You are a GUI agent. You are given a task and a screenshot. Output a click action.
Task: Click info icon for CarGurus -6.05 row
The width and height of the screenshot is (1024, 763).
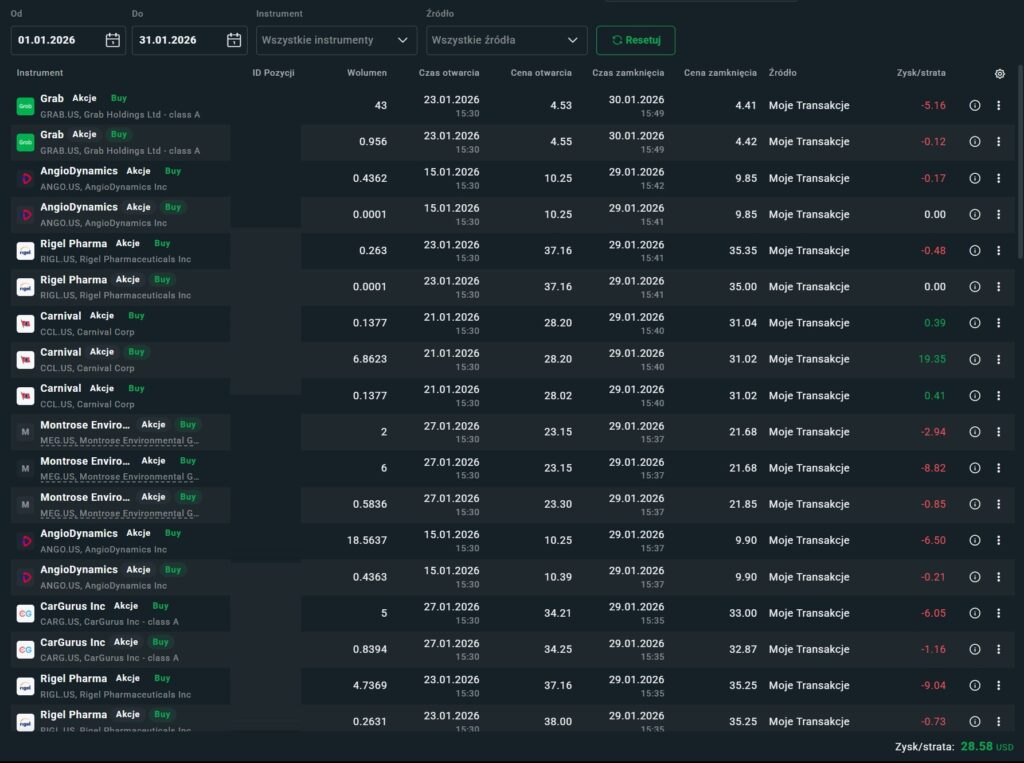pos(975,613)
